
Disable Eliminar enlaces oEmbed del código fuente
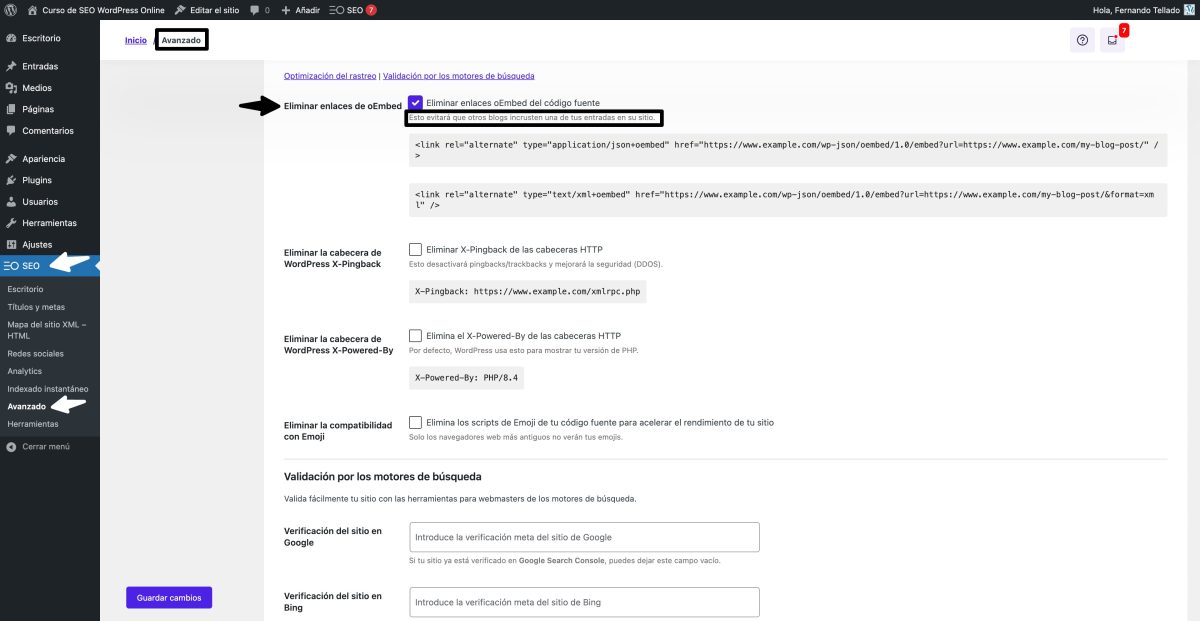(415, 102)
